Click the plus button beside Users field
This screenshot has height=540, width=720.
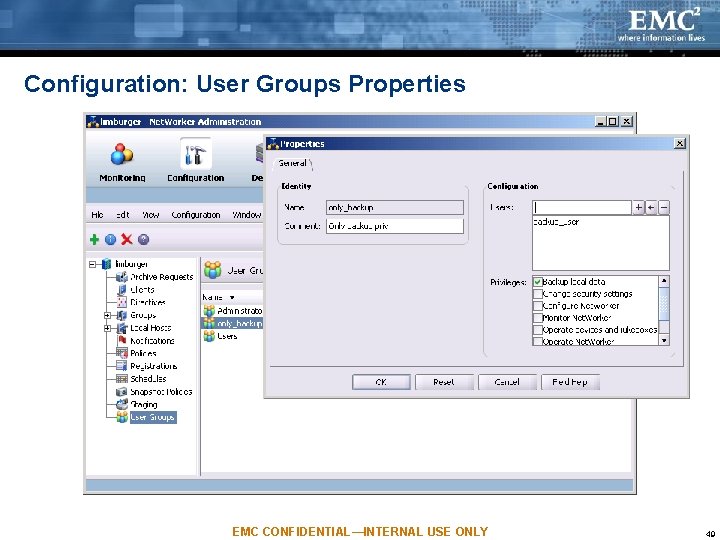click(638, 208)
